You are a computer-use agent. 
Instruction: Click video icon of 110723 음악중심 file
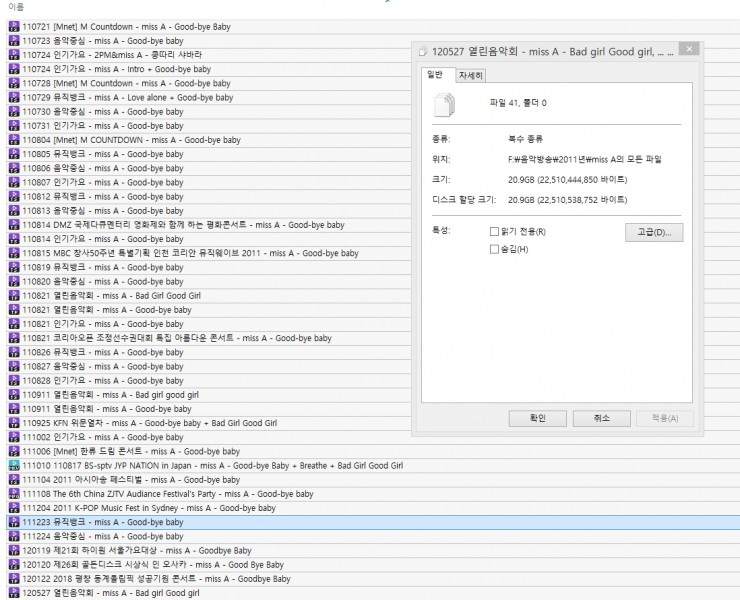coord(14,41)
